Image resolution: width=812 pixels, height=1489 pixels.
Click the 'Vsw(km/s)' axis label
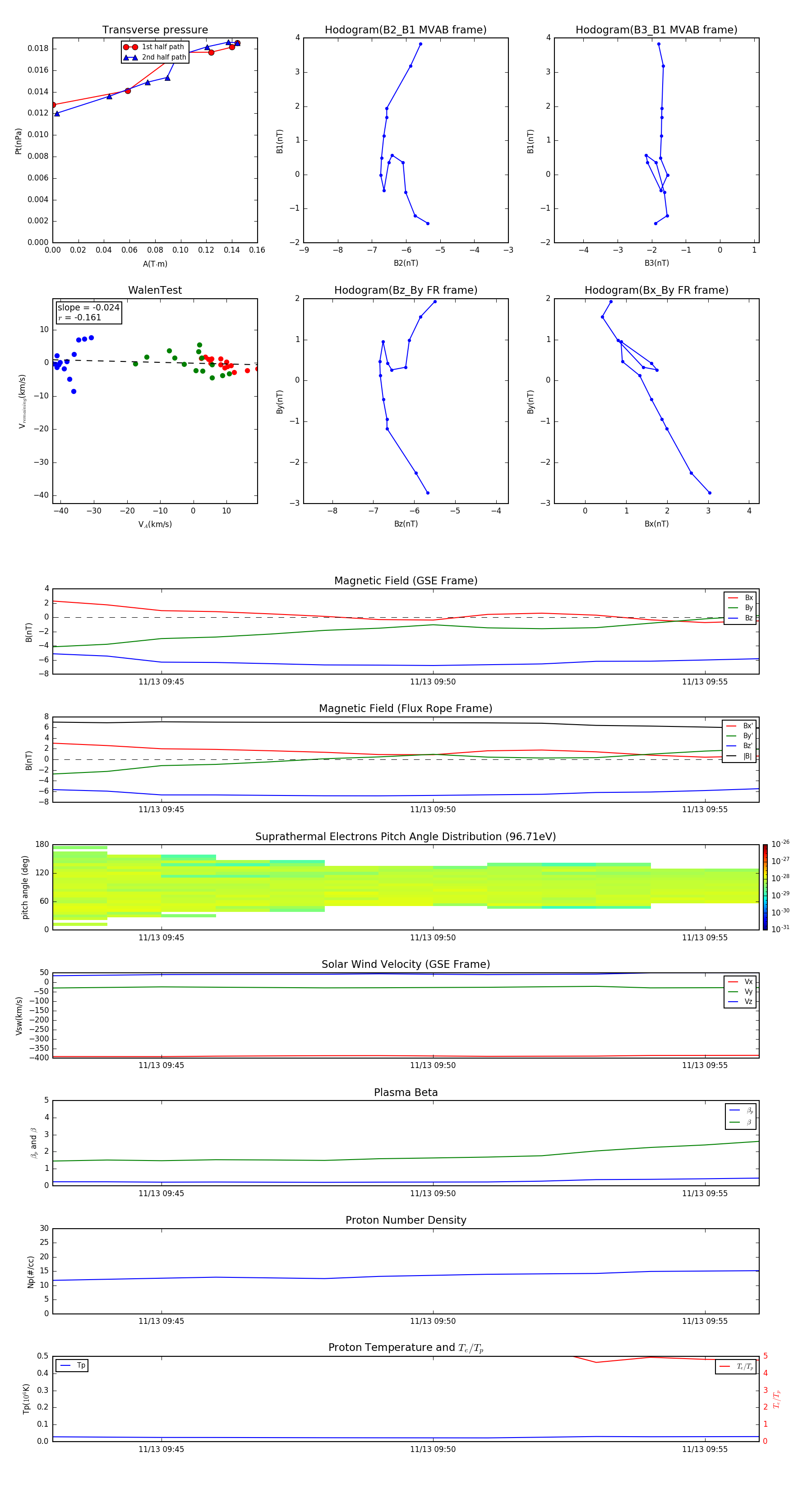coord(18,1016)
